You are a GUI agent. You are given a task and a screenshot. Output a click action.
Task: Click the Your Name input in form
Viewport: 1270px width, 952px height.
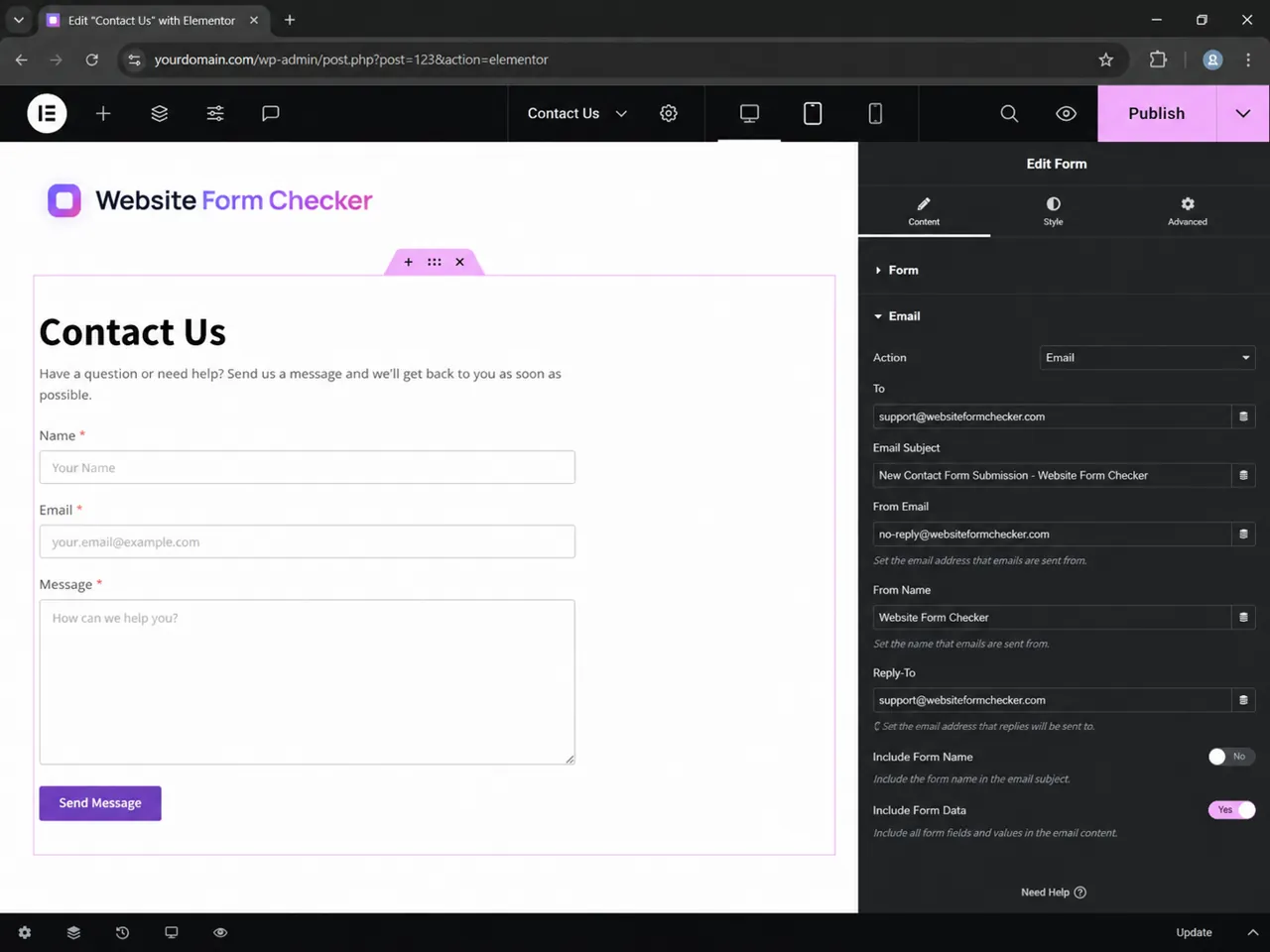308,467
